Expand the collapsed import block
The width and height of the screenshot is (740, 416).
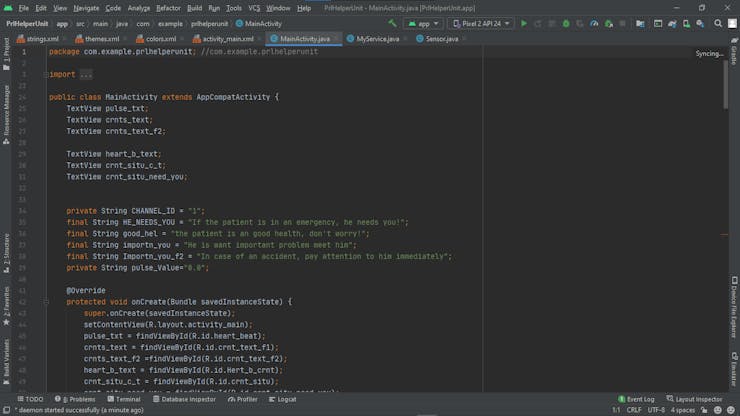click(x=85, y=75)
